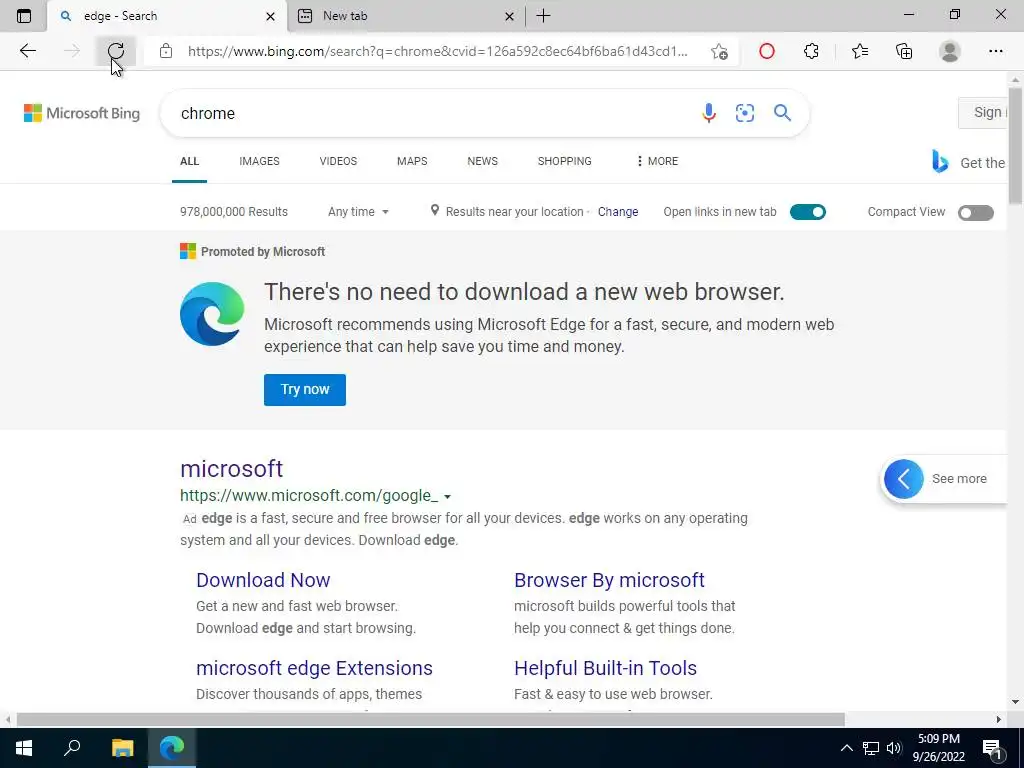
Task: Show hidden tray icons chevron
Action: click(846, 748)
